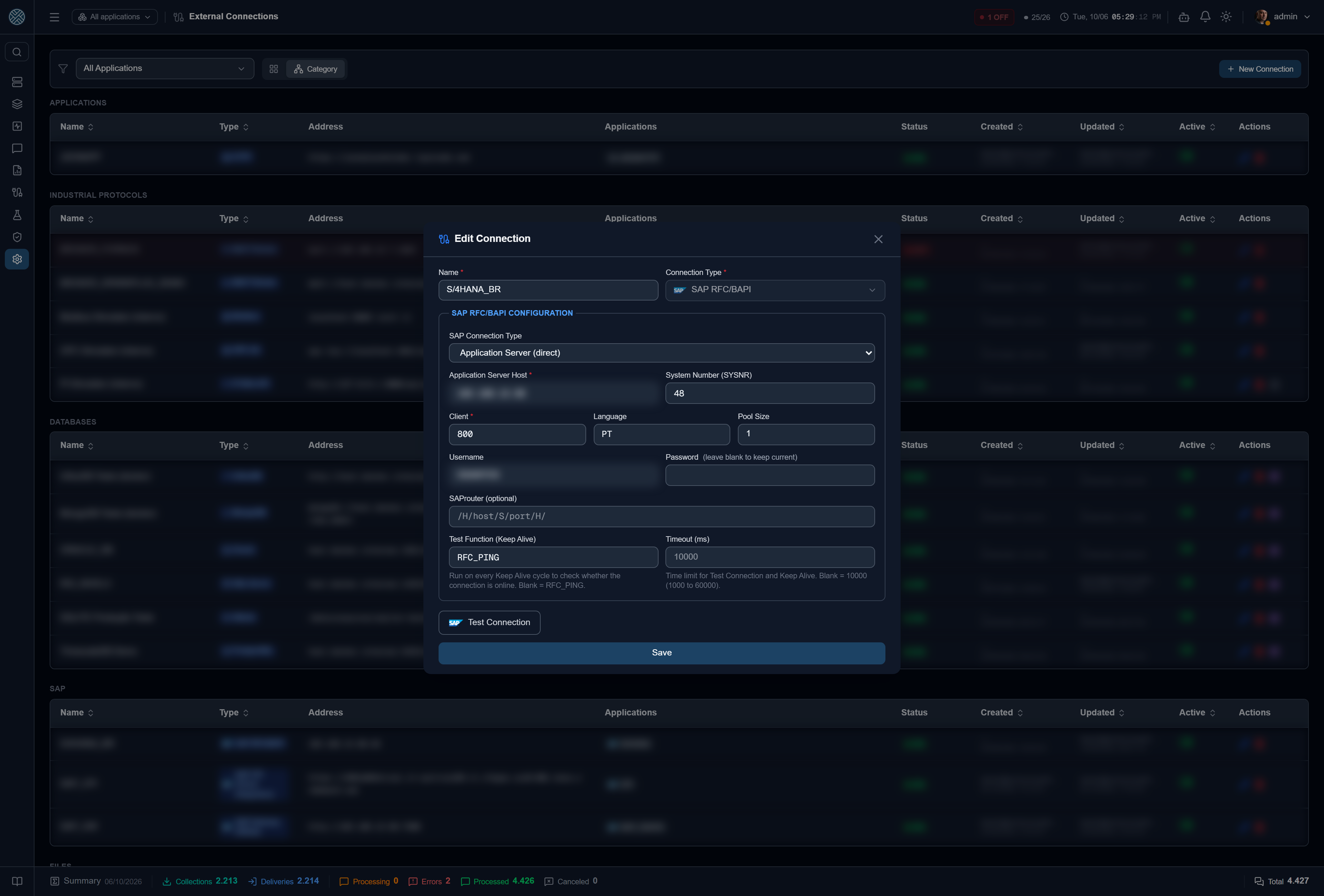Open the chat message bubble sidebar icon
The height and width of the screenshot is (896, 1324).
17,149
